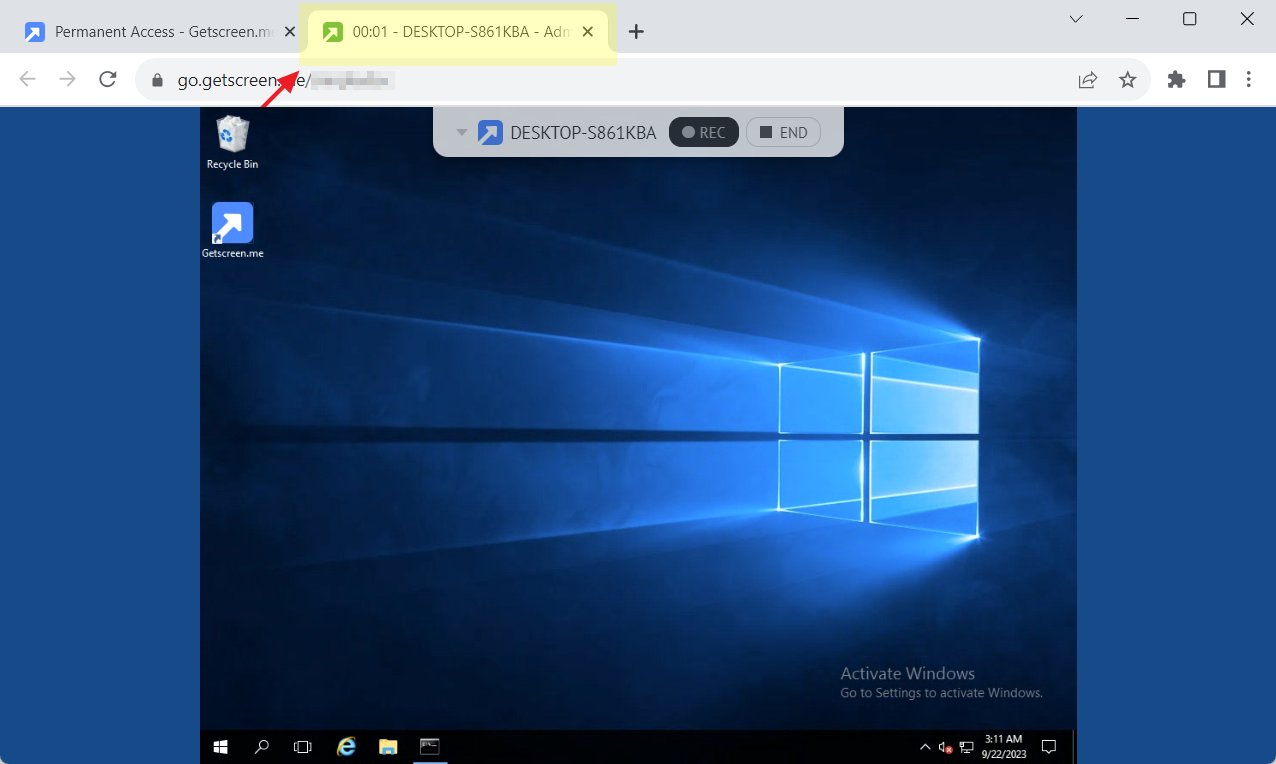The width and height of the screenshot is (1276, 764).
Task: Open Task View in the remote taskbar
Action: click(x=303, y=746)
